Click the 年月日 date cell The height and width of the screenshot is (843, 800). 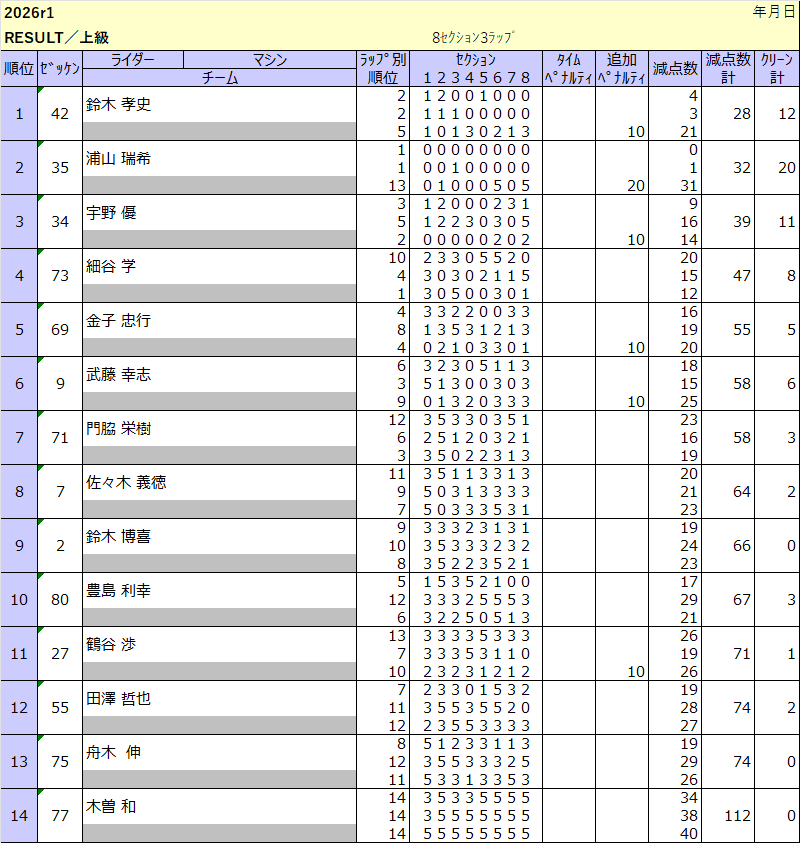coord(774,13)
